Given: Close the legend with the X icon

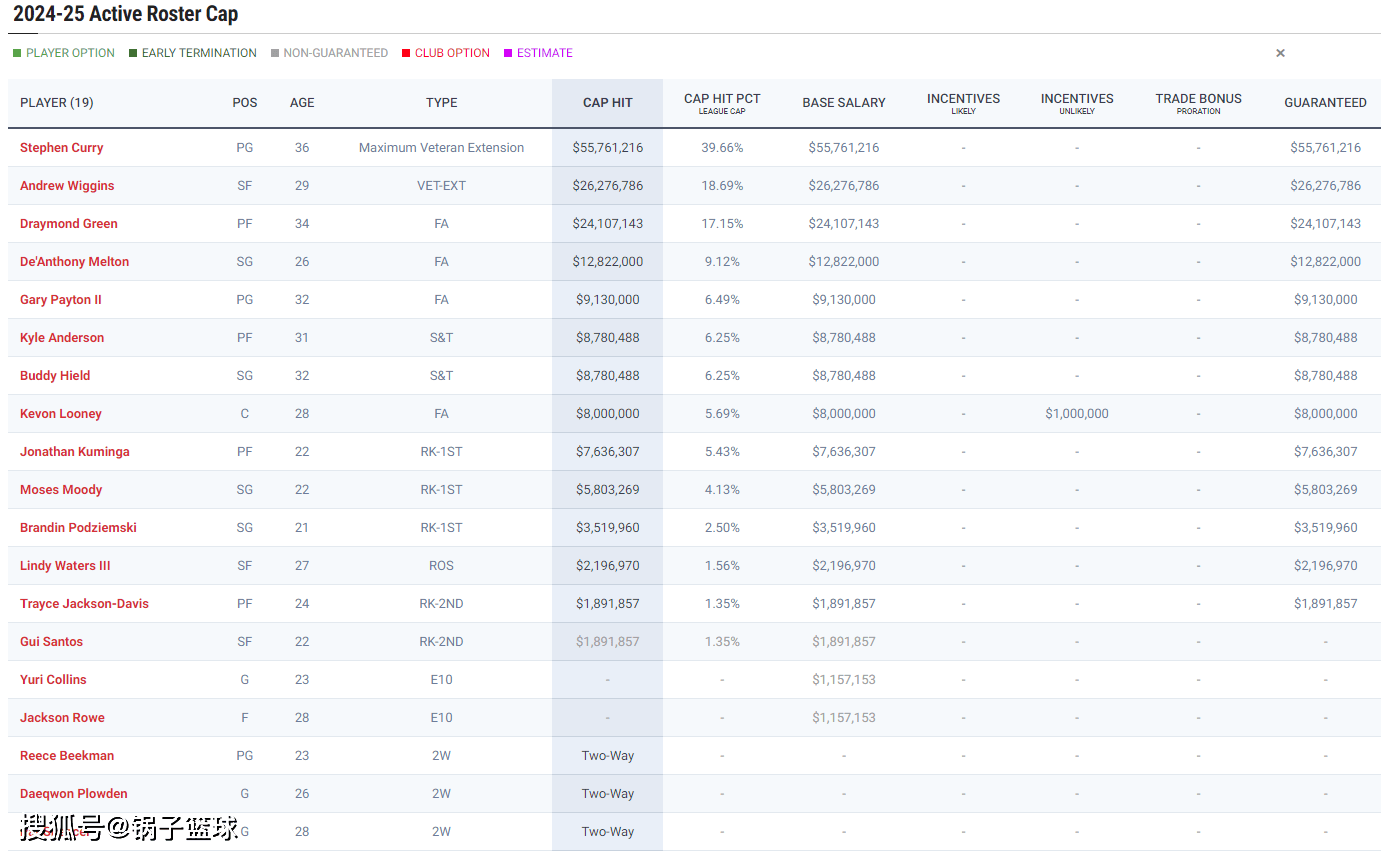Looking at the screenshot, I should click(x=1280, y=53).
